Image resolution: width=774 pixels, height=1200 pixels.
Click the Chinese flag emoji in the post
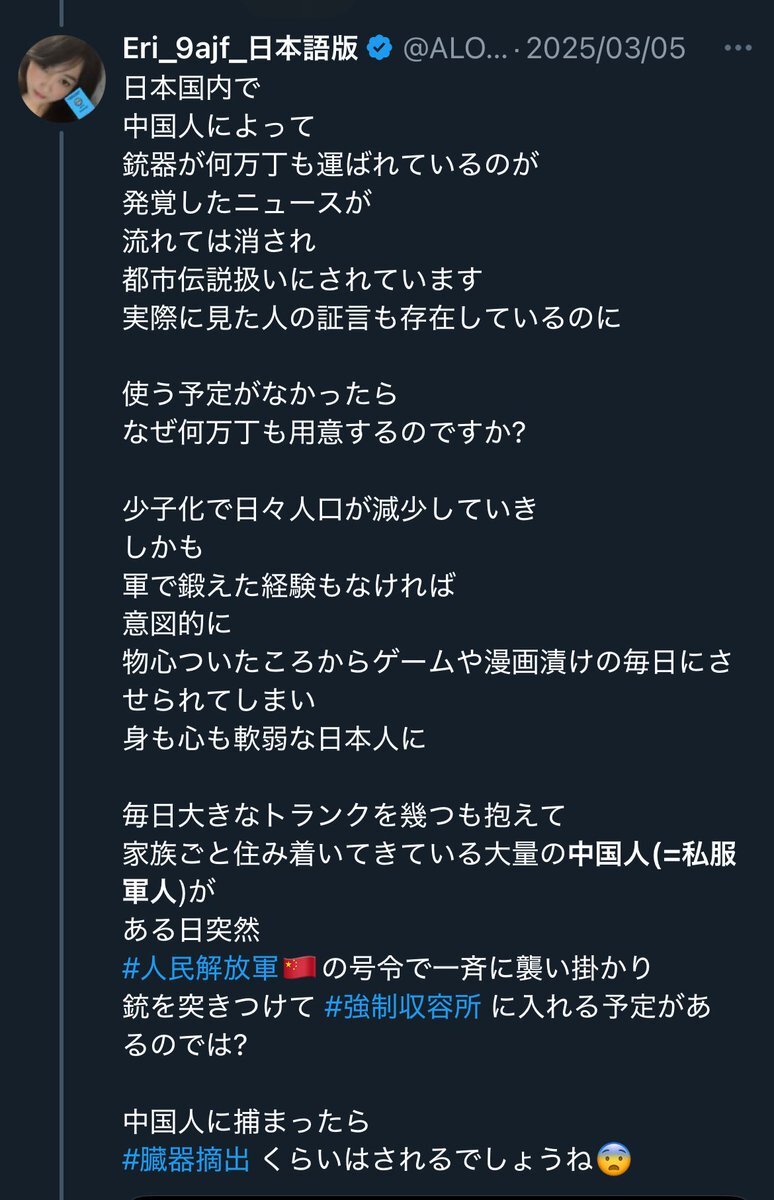[x=300, y=968]
